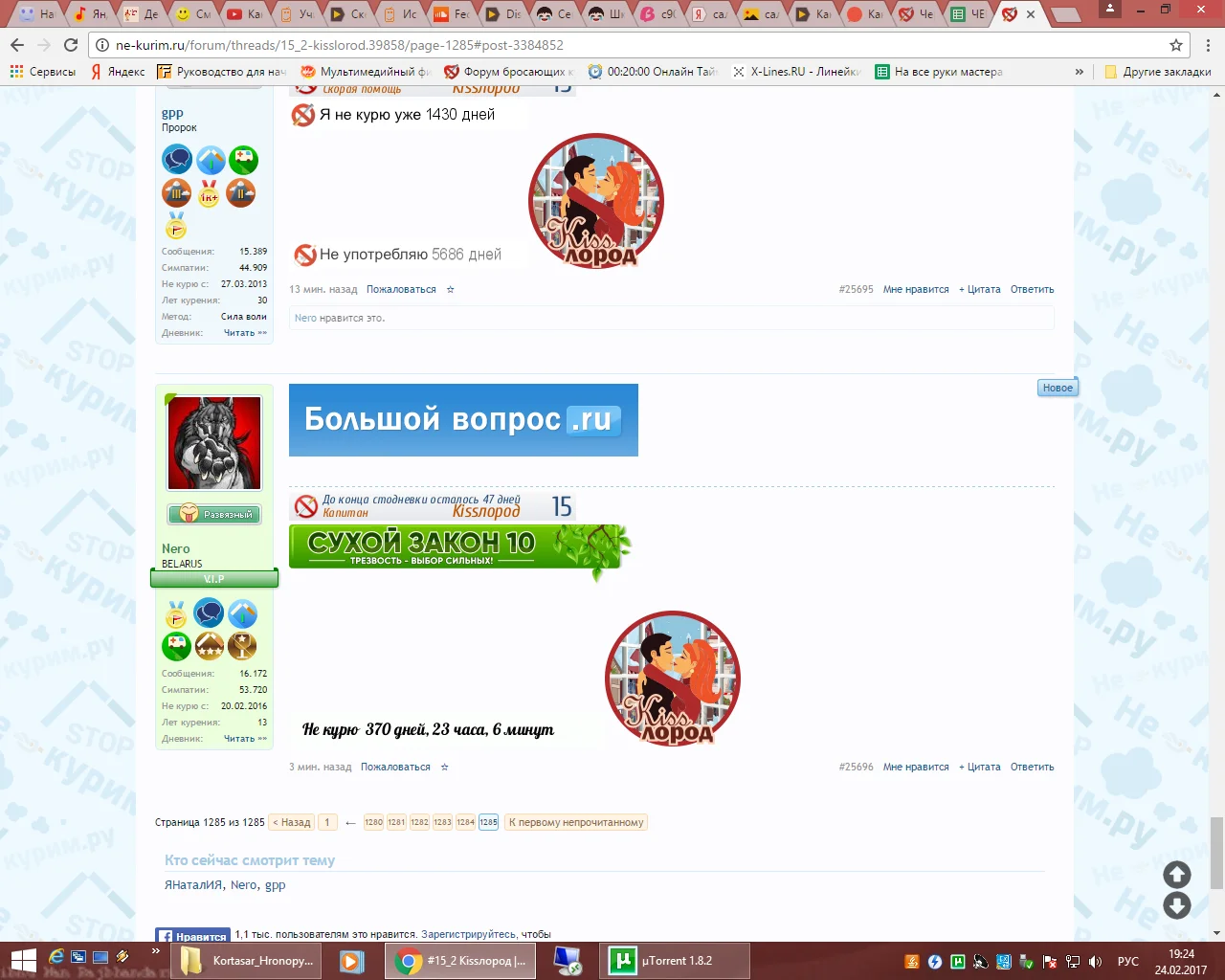This screenshot has width=1225, height=980.
Task: Open the Chrome three-dot menu
Action: click(x=1210, y=45)
